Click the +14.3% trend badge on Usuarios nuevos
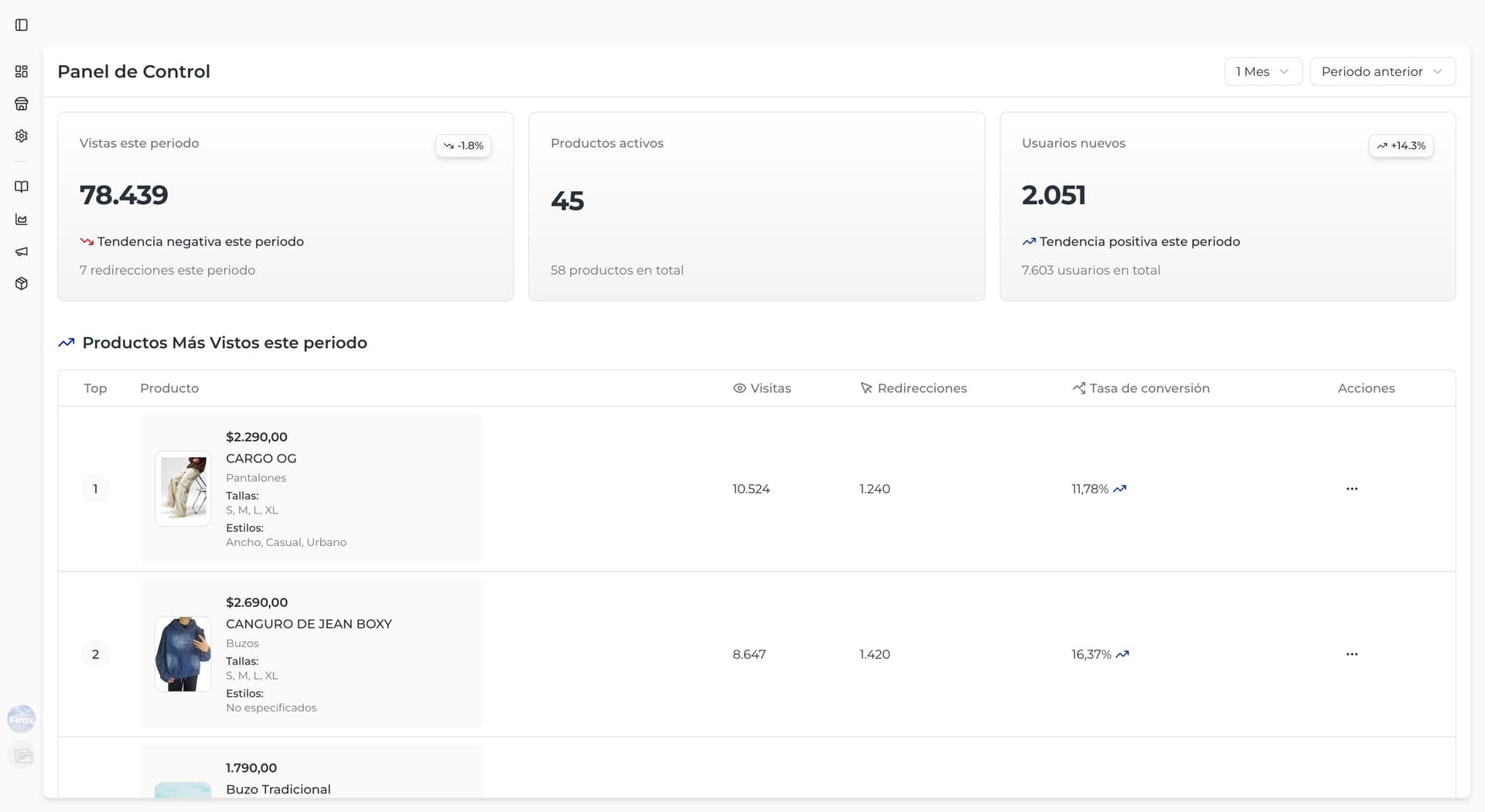The width and height of the screenshot is (1485, 812). (x=1401, y=145)
